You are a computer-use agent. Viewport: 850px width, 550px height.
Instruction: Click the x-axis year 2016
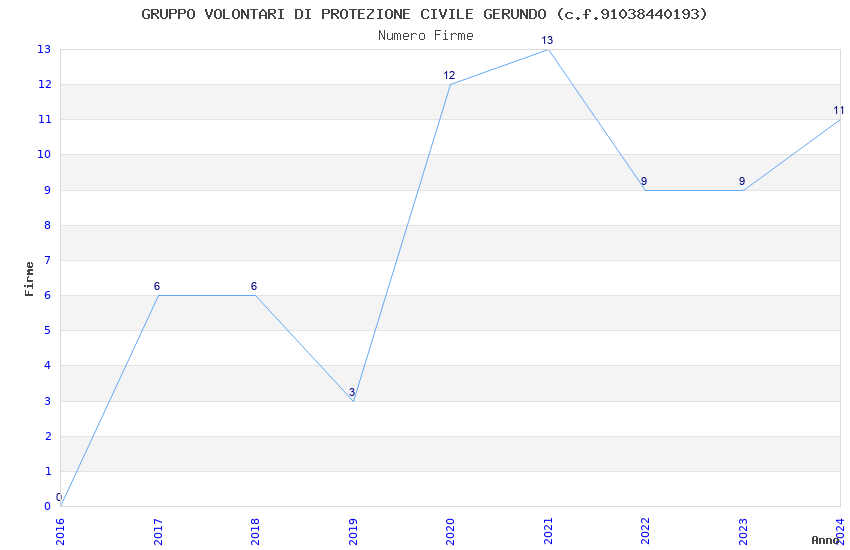click(60, 532)
